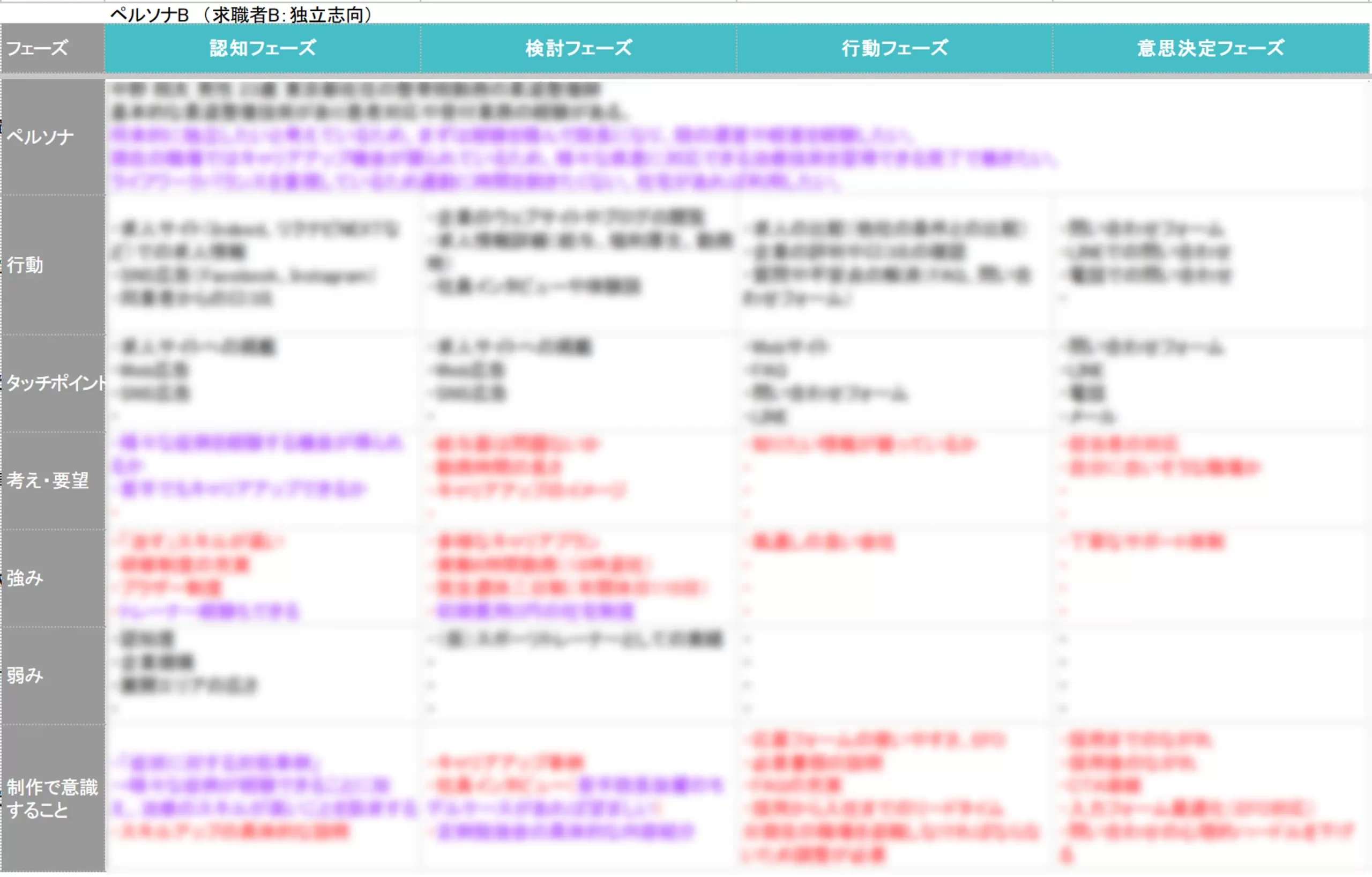Click 考え・要望 cell under 検討フェーズ column
The width and height of the screenshot is (1372, 877).
[578, 480]
